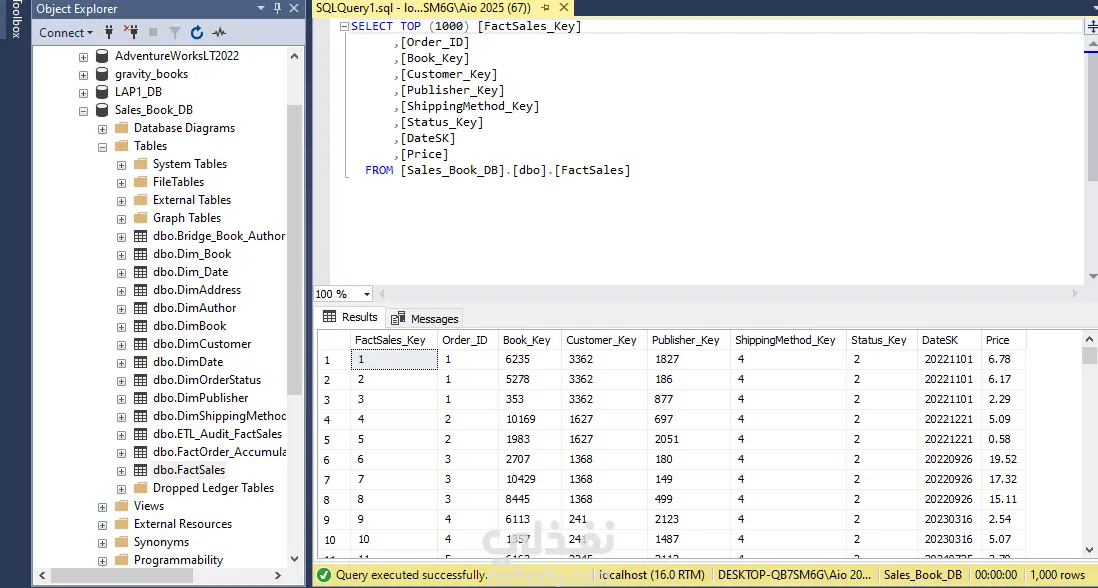Switch to the Messages tab

(426, 318)
